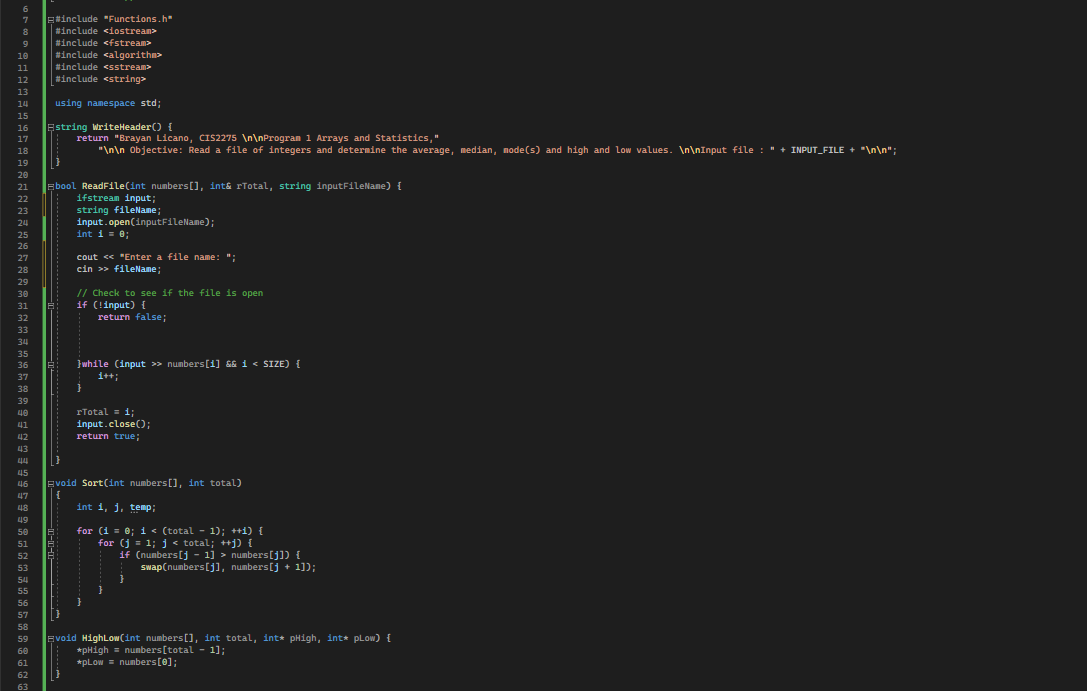The width and height of the screenshot is (1087, 691).
Task: Collapse the inner for loop in Sort
Action: (x=50, y=541)
